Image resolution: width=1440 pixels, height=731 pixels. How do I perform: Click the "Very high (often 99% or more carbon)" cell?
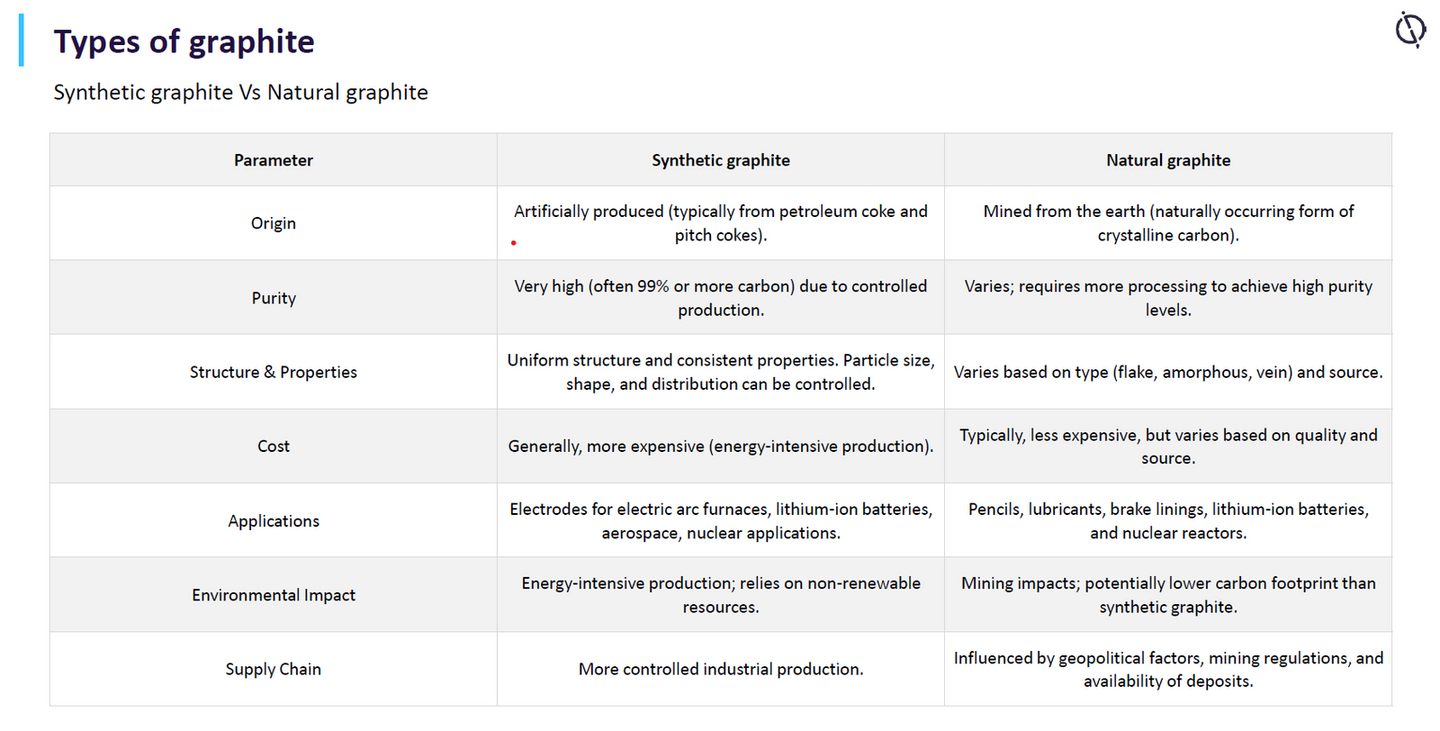(720, 298)
